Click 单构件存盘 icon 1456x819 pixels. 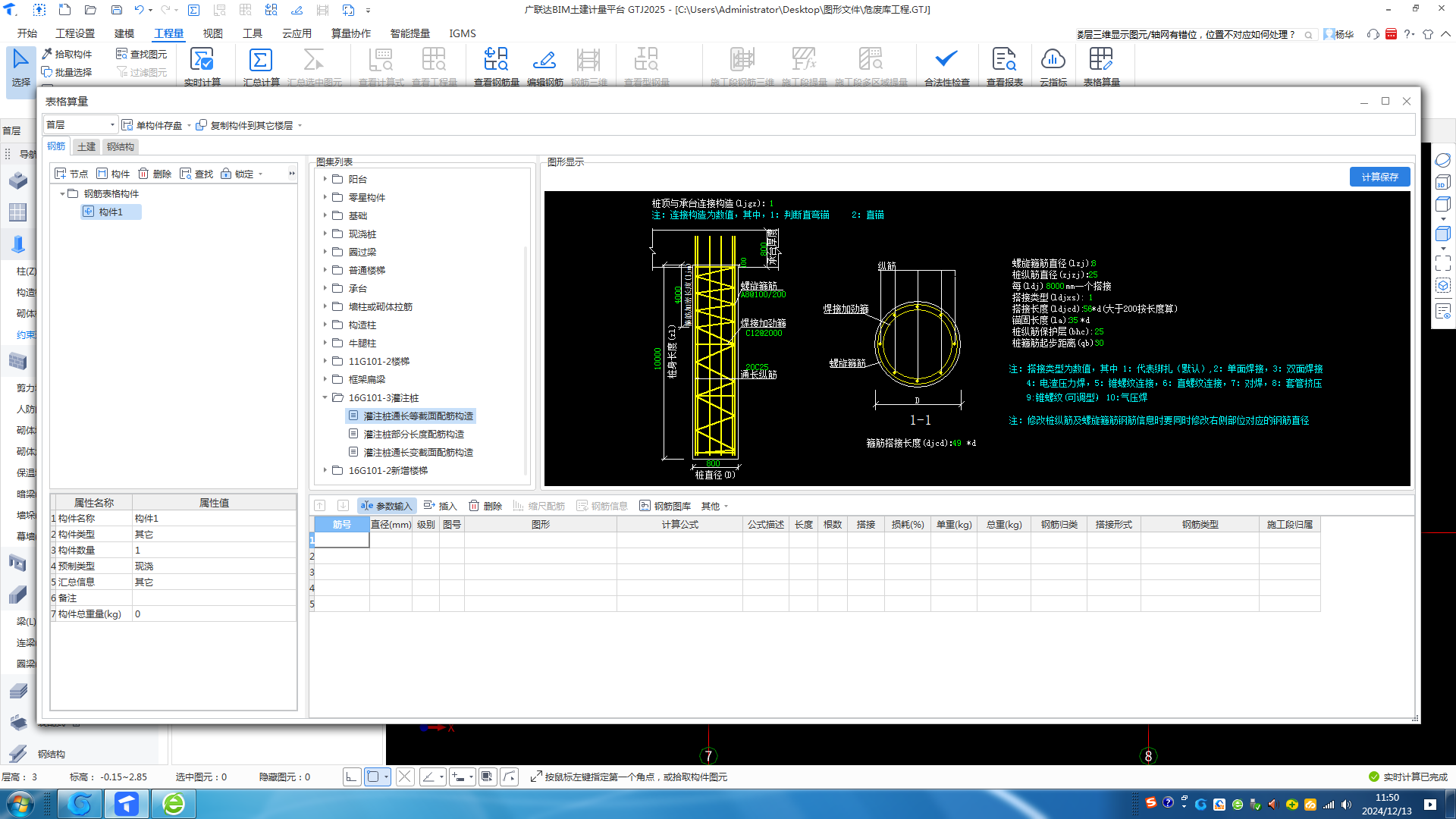pos(127,125)
